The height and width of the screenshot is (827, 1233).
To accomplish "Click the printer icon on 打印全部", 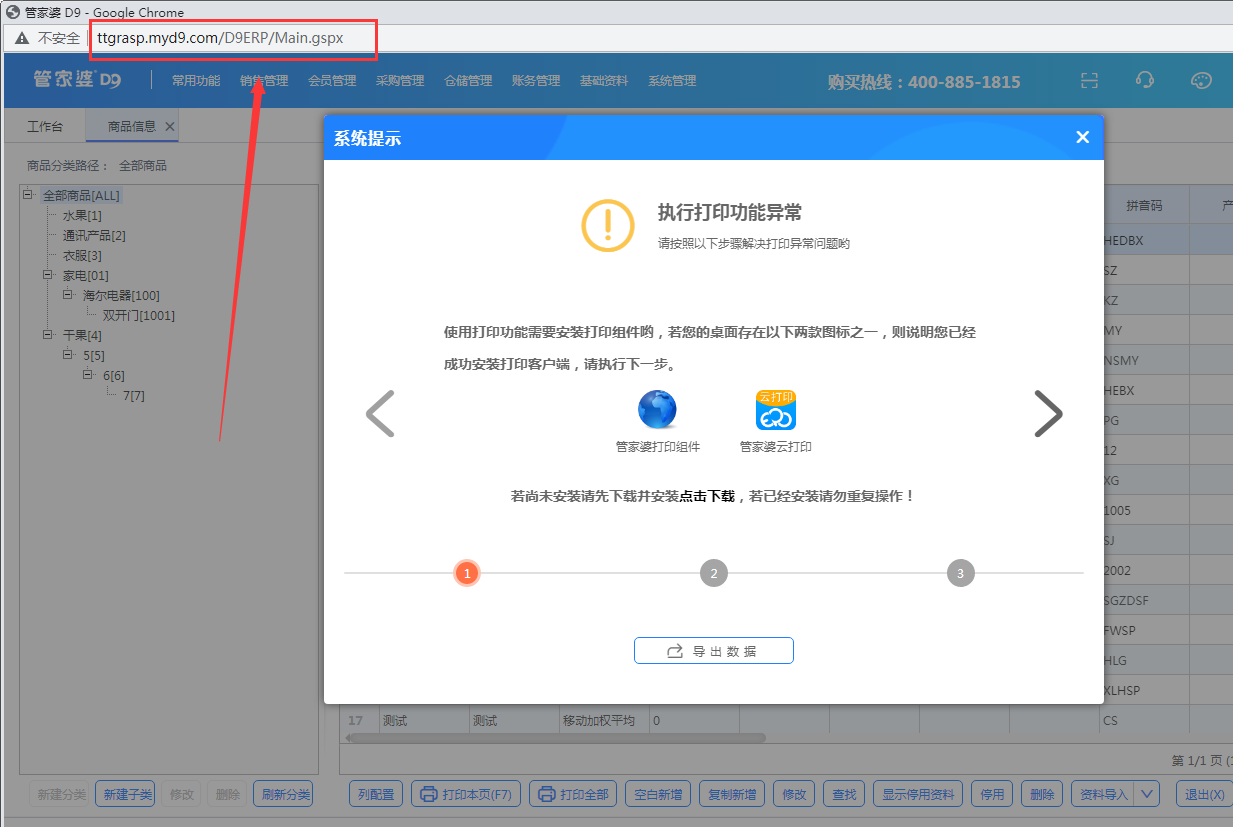I will [x=547, y=794].
